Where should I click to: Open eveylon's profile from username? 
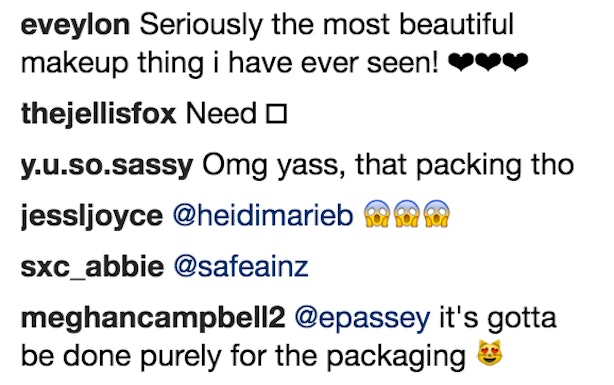75,25
